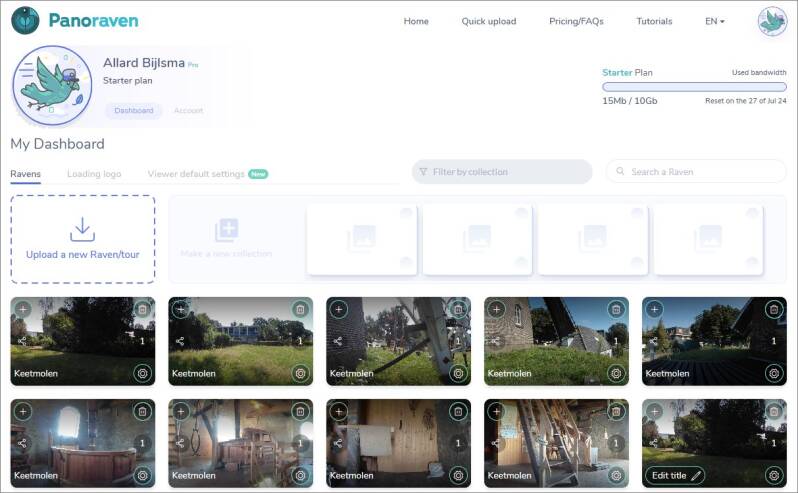
Task: Click plus on the brick mill wall Keetmolen
Action: pos(496,309)
